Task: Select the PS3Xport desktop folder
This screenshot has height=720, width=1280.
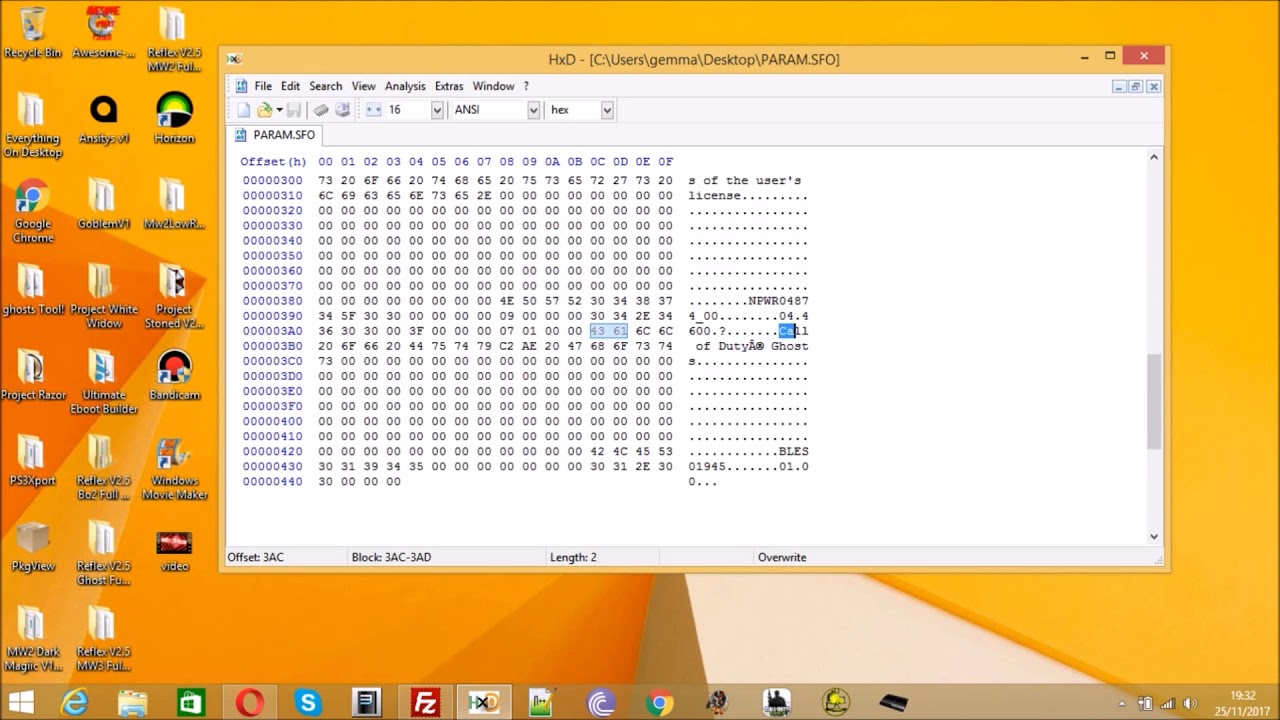Action: 33,461
